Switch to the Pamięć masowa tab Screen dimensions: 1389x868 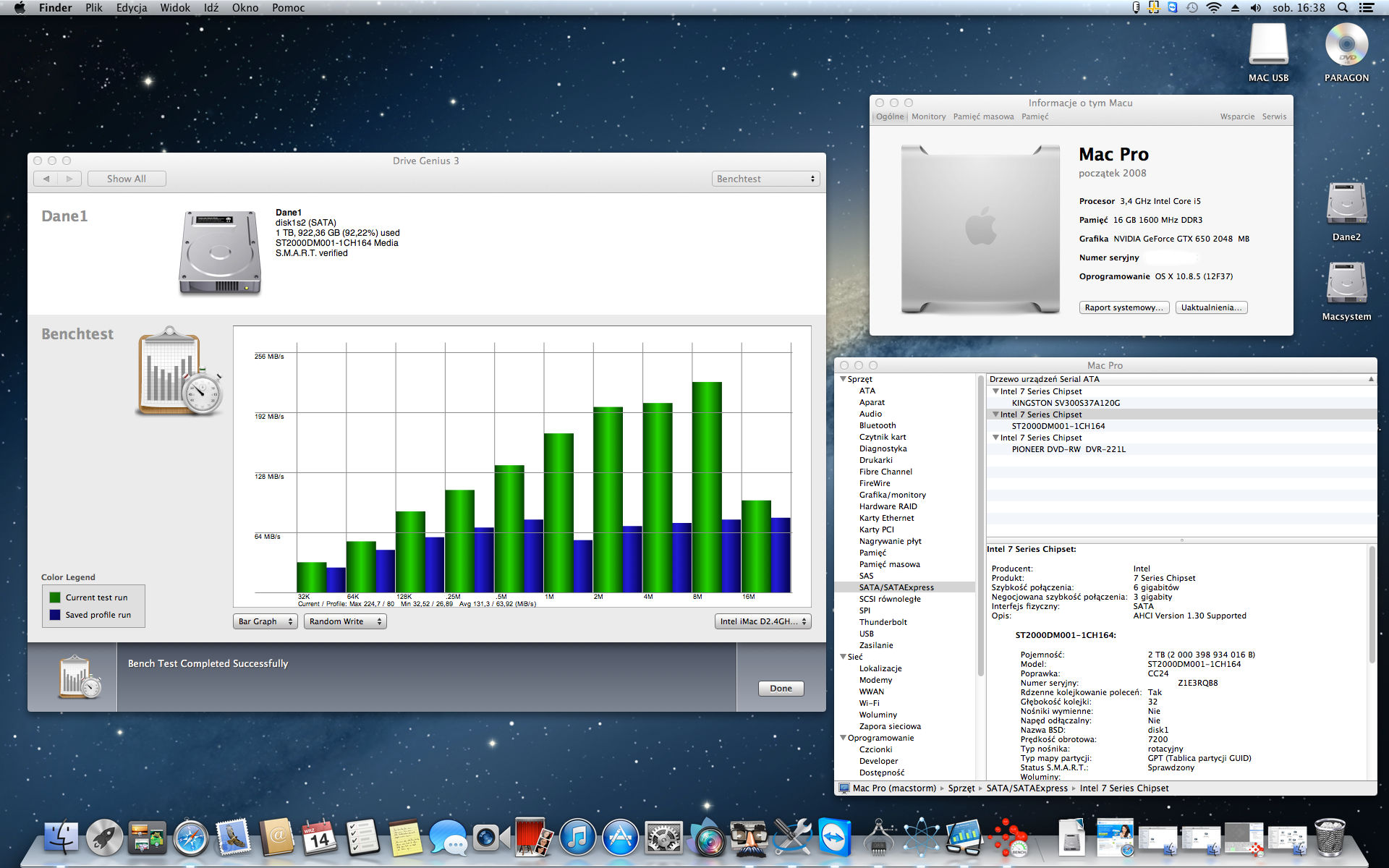click(983, 116)
